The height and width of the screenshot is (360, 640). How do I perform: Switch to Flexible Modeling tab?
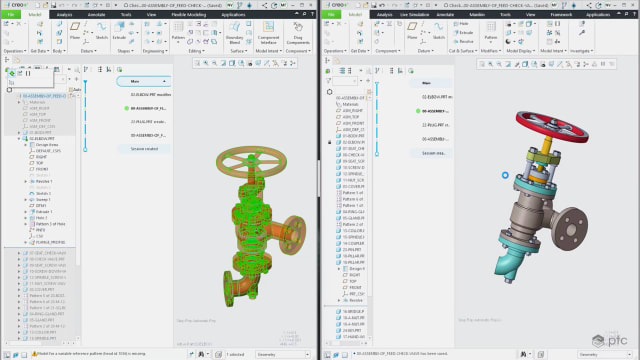click(189, 14)
